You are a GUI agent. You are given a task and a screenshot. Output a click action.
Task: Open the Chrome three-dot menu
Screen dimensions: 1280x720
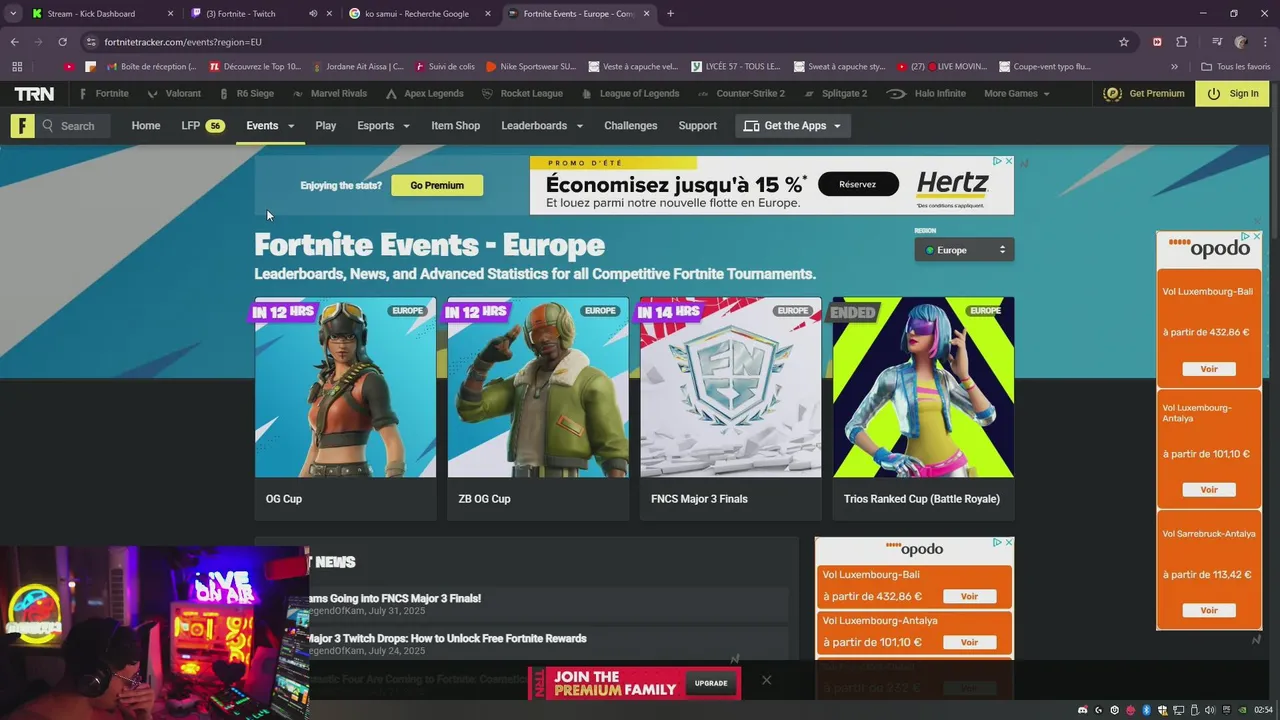click(1266, 42)
